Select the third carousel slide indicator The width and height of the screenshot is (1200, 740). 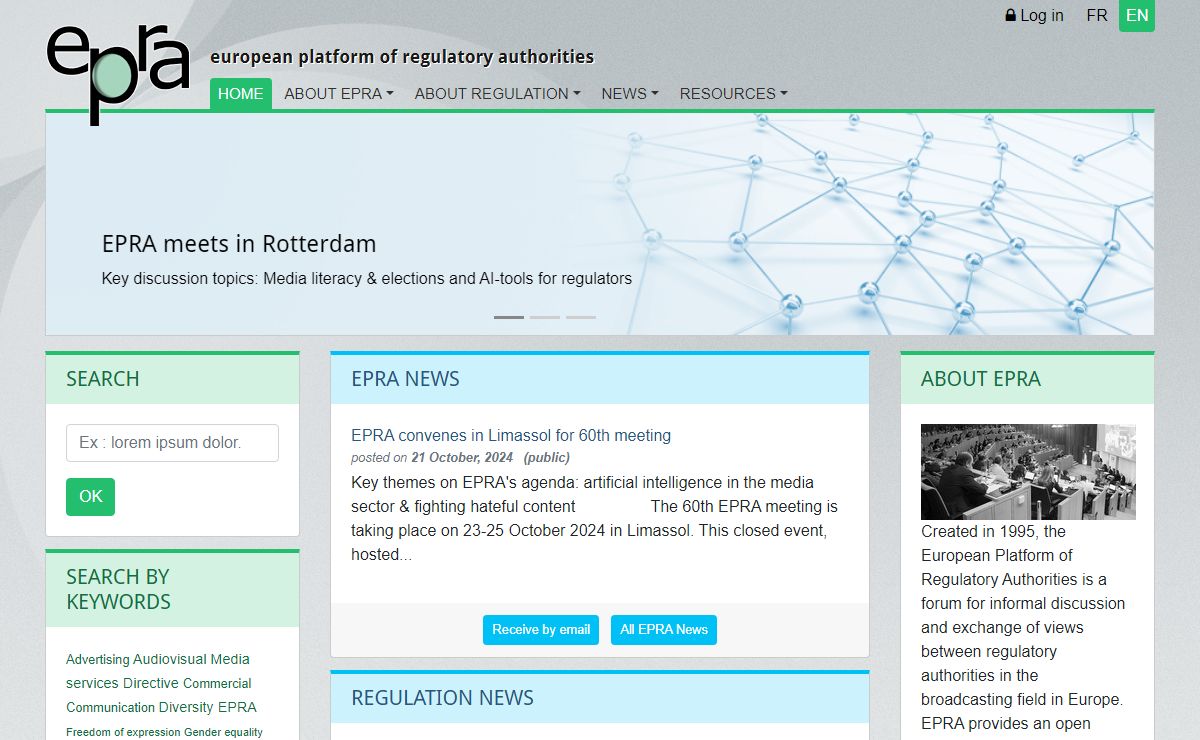581,317
